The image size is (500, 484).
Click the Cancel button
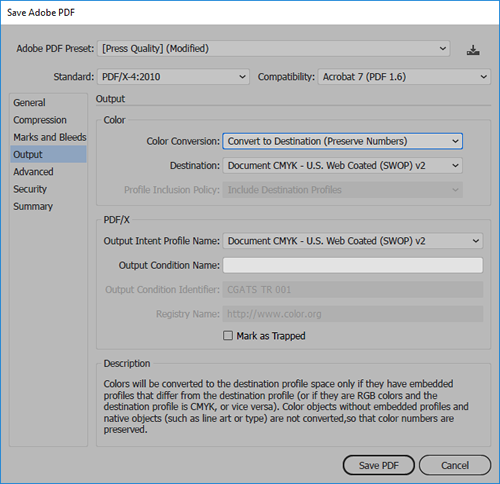pos(455,465)
